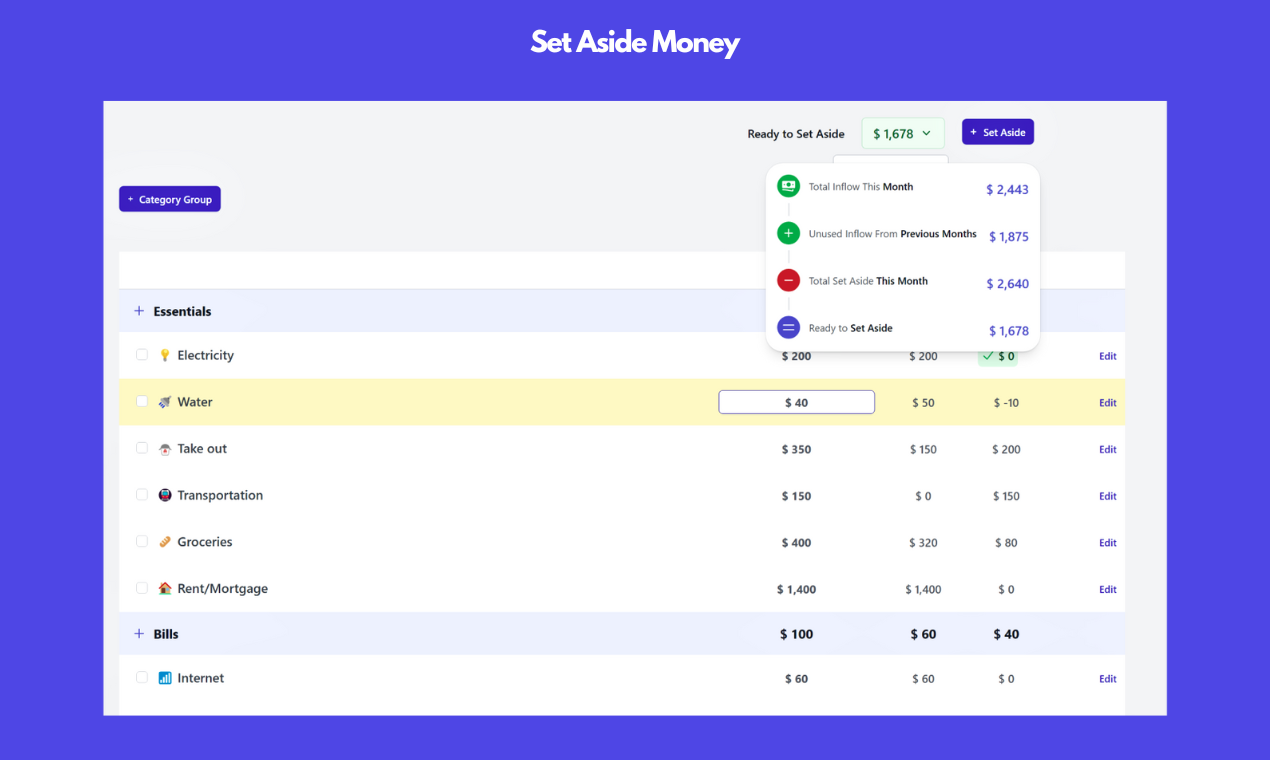
Task: Click the $ 320 value in the Groceries row
Action: [x=923, y=543]
